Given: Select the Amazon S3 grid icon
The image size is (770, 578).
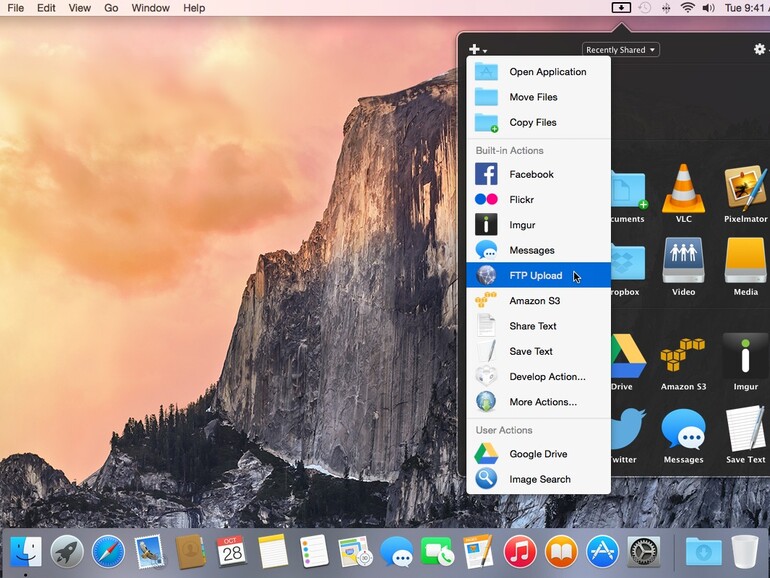Looking at the screenshot, I should (683, 356).
